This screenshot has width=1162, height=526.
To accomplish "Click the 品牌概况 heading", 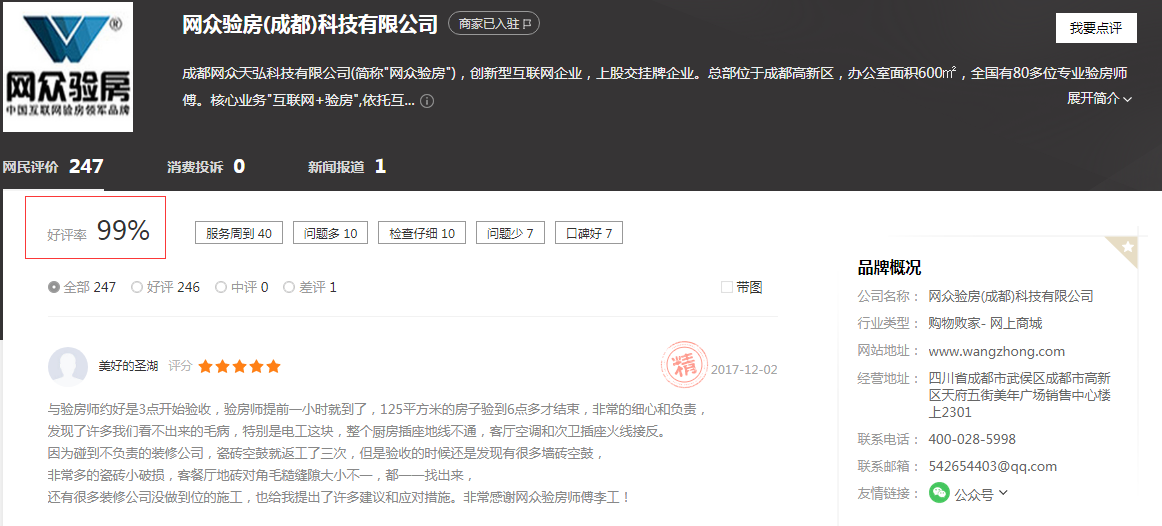I will [x=889, y=268].
